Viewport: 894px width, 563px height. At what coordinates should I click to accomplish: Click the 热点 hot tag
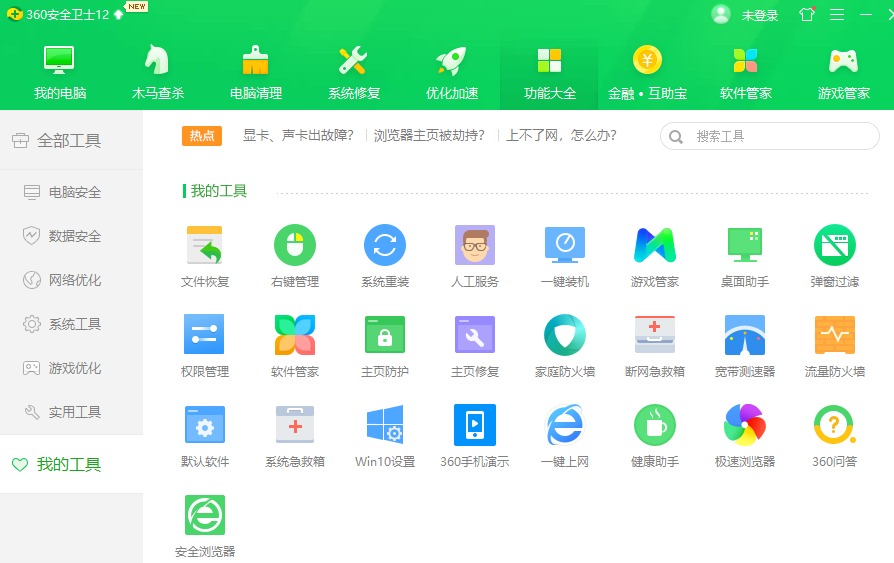[202, 136]
